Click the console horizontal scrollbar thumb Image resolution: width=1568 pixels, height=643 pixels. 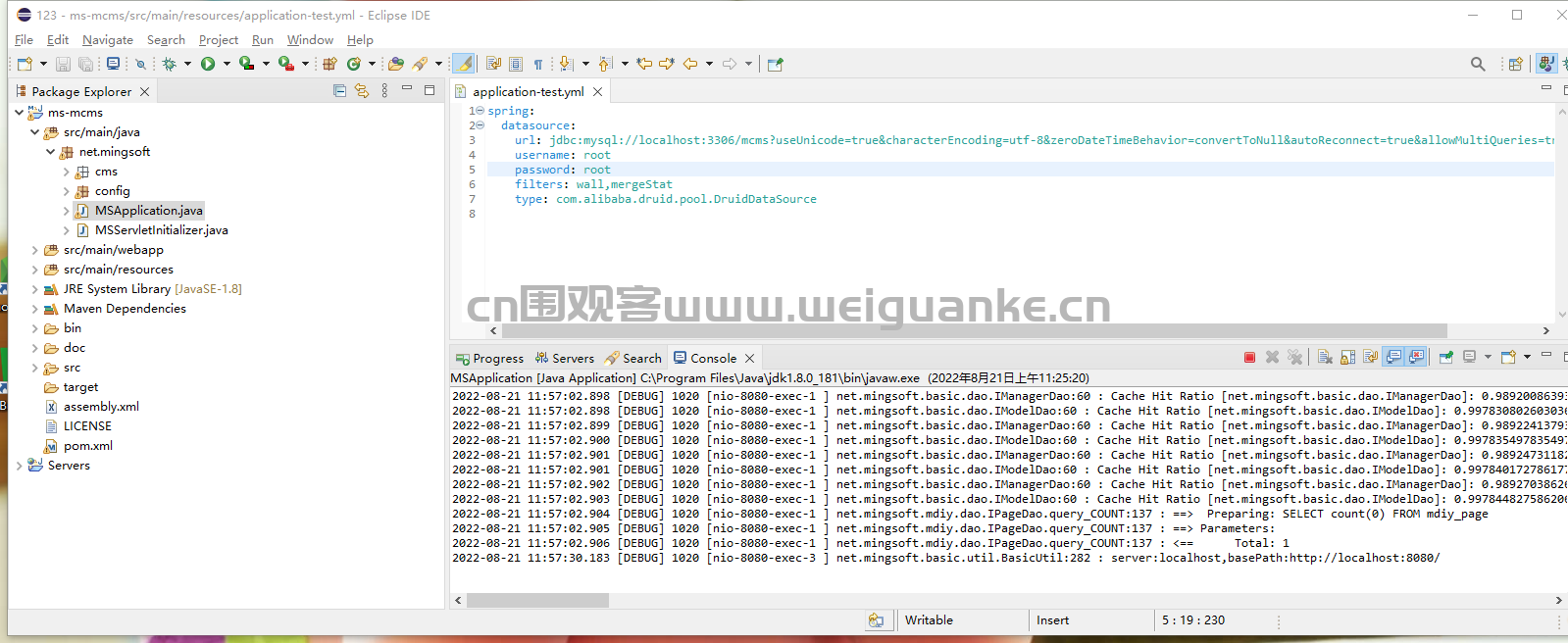(x=536, y=600)
